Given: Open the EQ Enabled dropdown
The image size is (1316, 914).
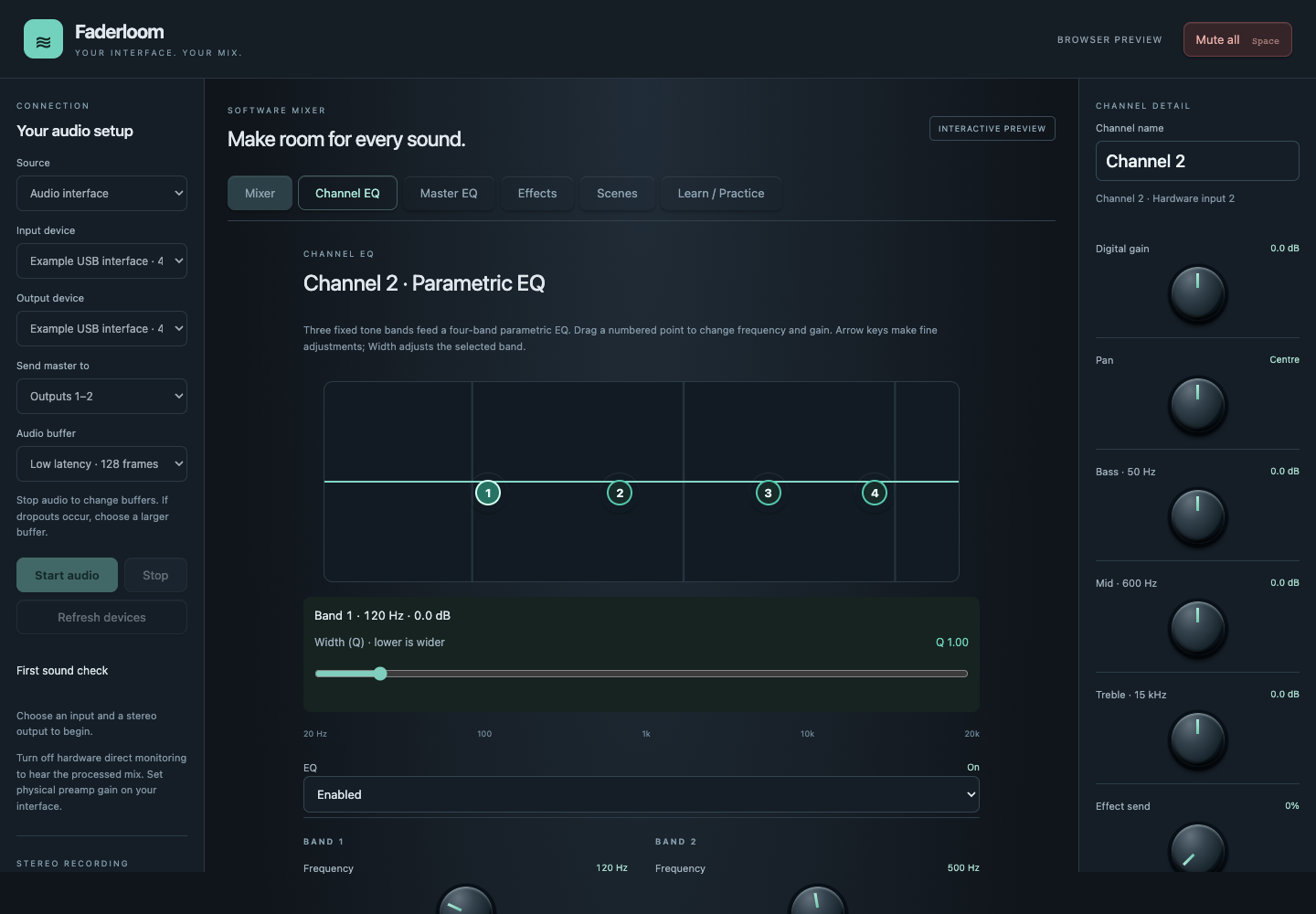Looking at the screenshot, I should pyautogui.click(x=641, y=794).
